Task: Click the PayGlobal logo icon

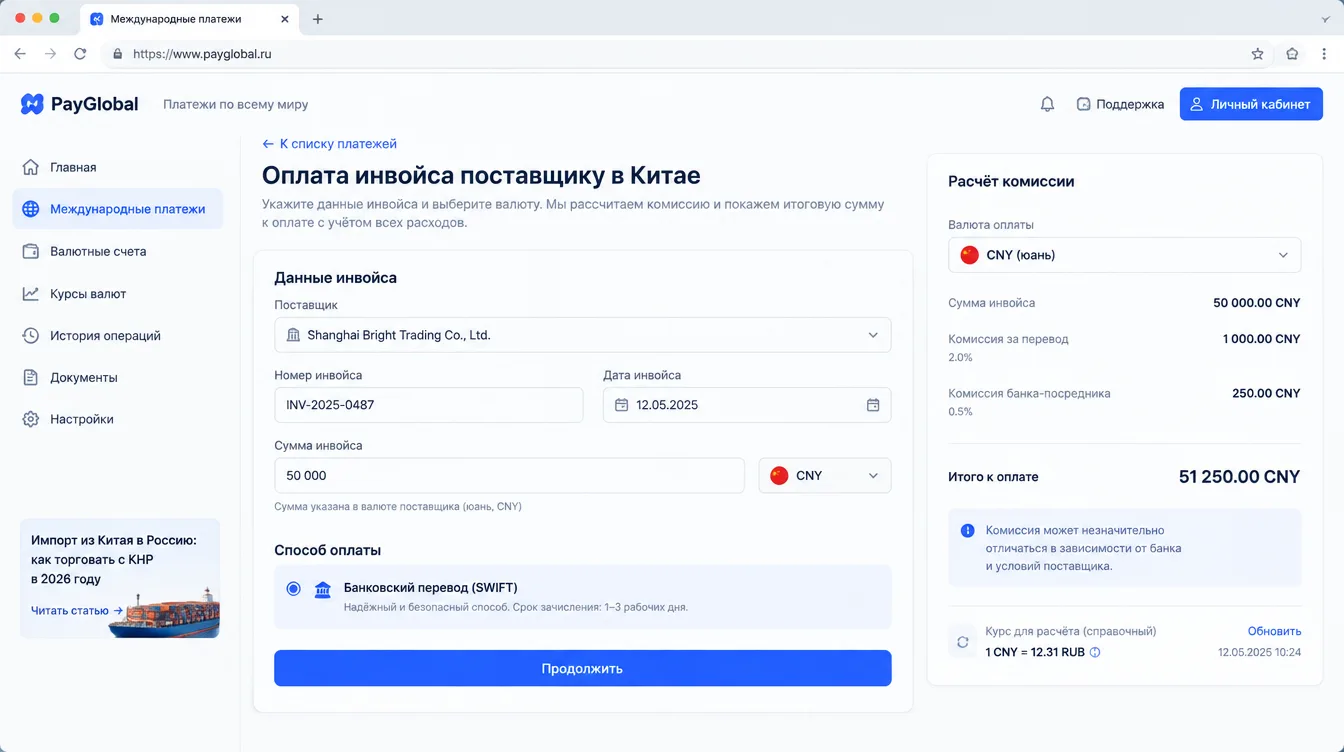Action: coord(32,104)
